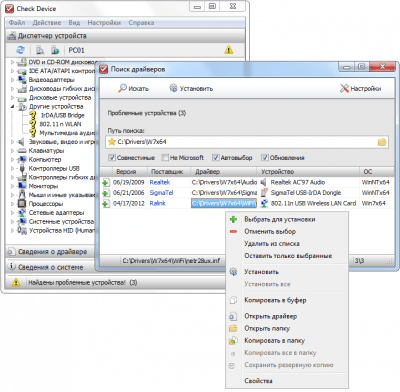Expand DVD и CD-ROM дисководы node
This screenshot has height=392, width=400.
pyautogui.click(x=12, y=62)
